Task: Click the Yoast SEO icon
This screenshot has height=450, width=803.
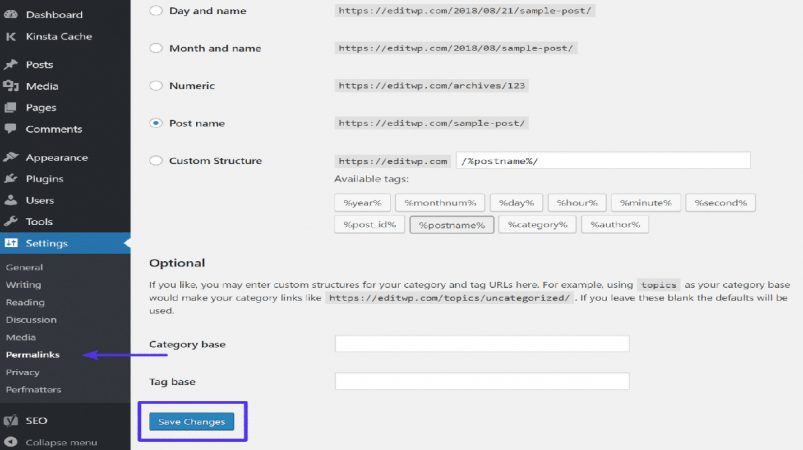Action: pos(11,421)
